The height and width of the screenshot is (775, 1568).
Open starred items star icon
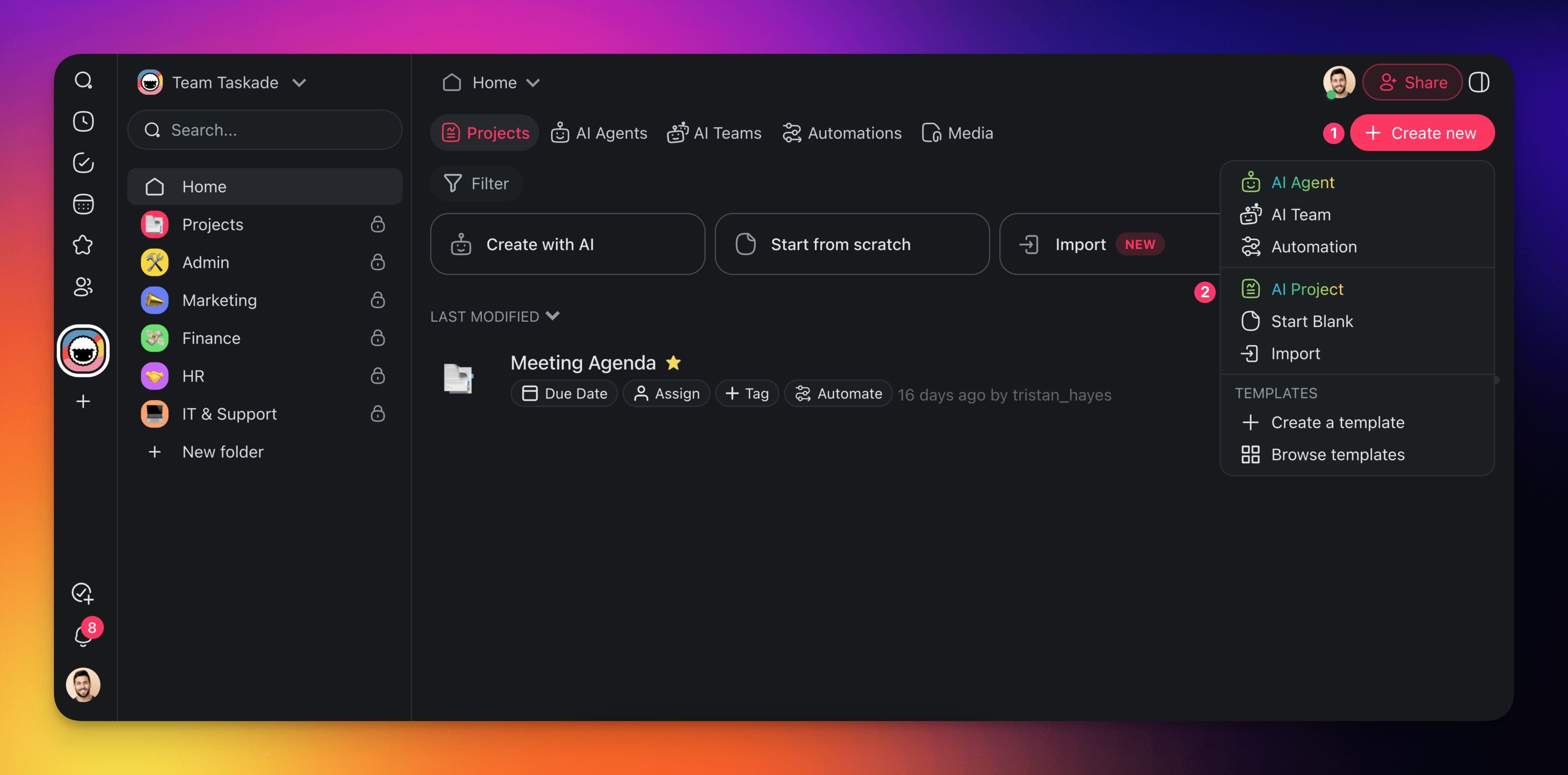pyautogui.click(x=83, y=245)
